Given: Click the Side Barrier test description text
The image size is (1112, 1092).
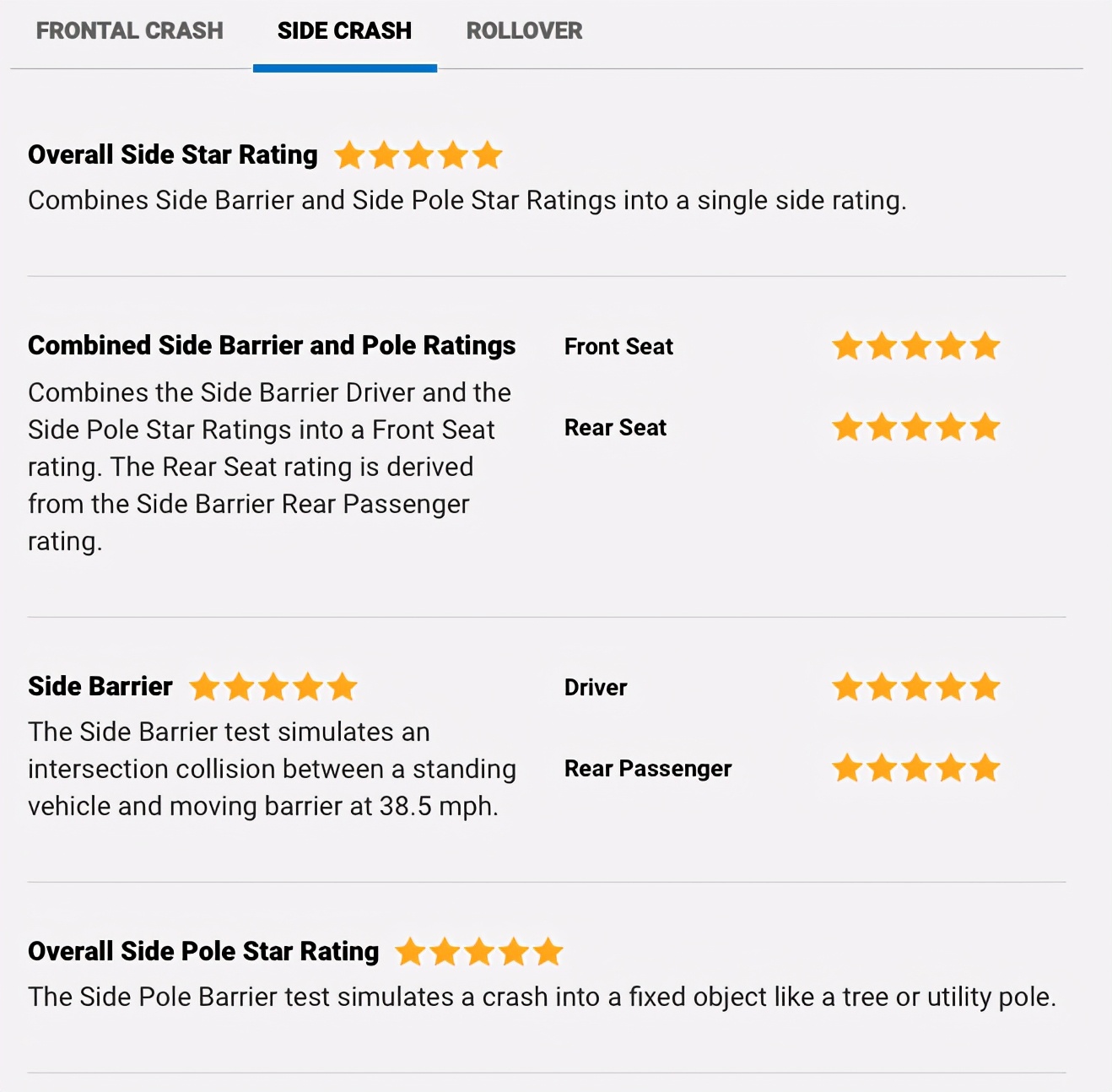Looking at the screenshot, I should click(272, 769).
